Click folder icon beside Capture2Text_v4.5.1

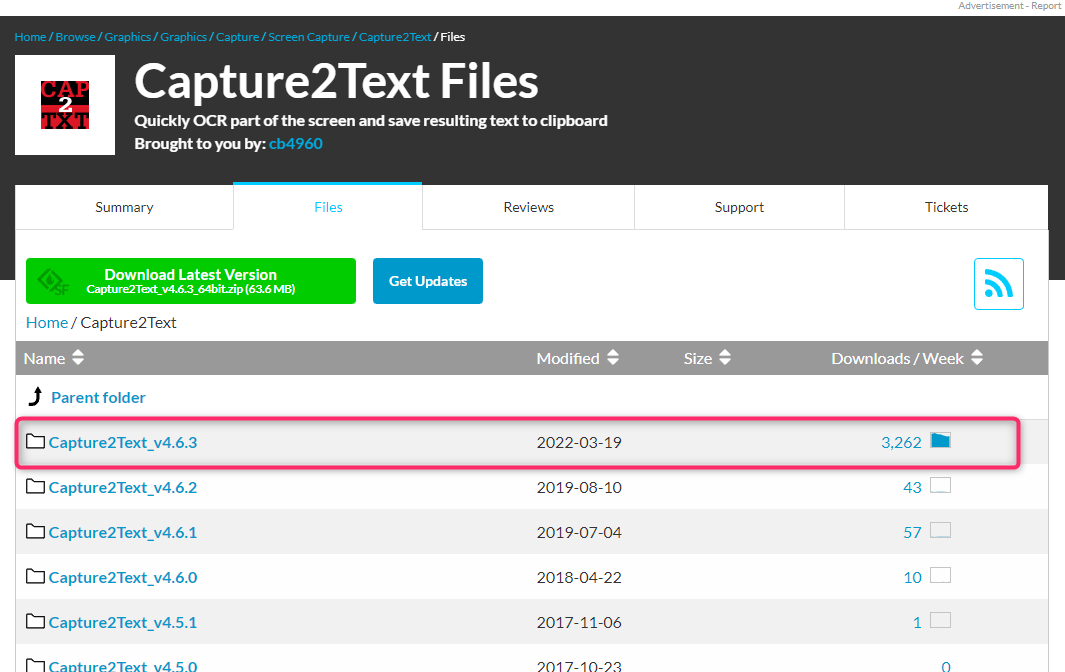(36, 622)
